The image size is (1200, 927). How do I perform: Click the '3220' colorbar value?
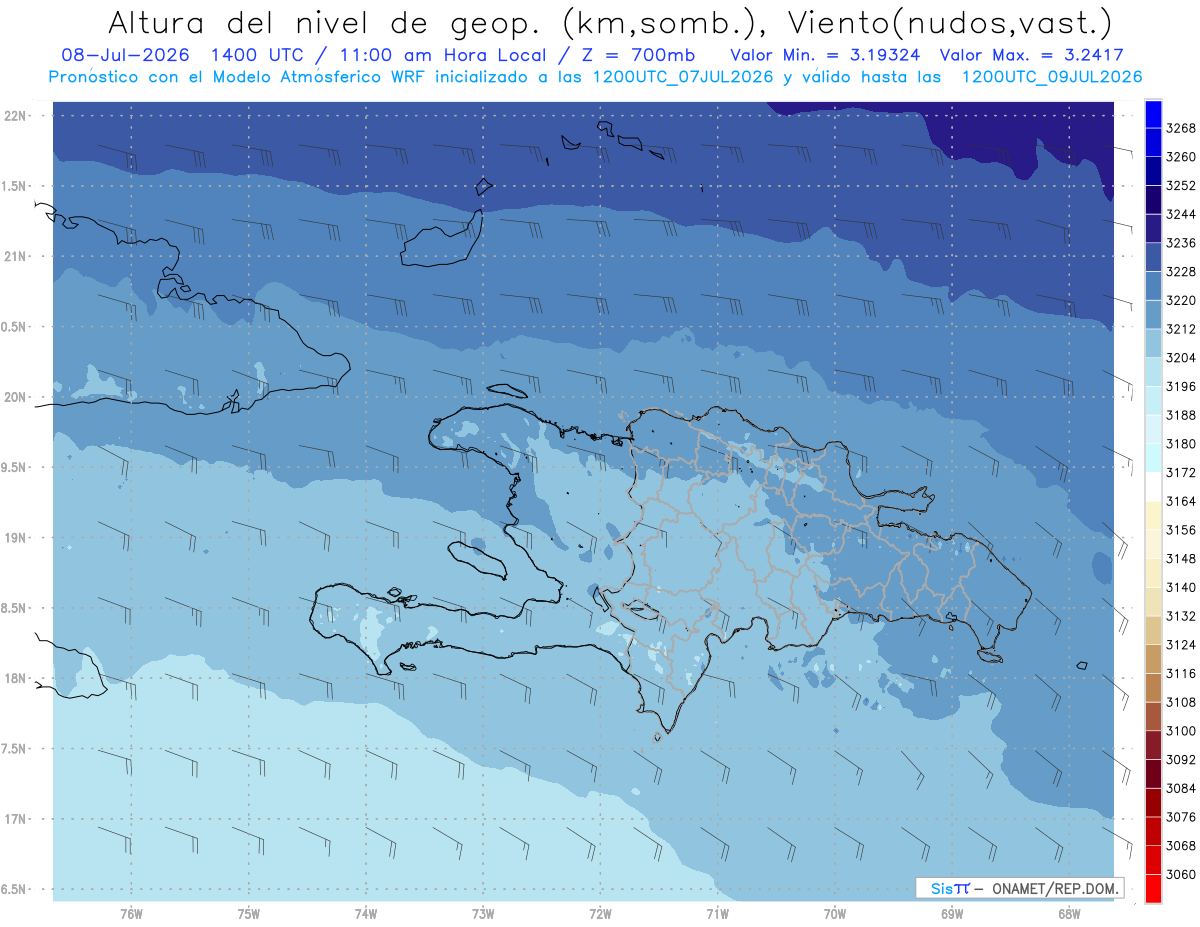[1181, 300]
